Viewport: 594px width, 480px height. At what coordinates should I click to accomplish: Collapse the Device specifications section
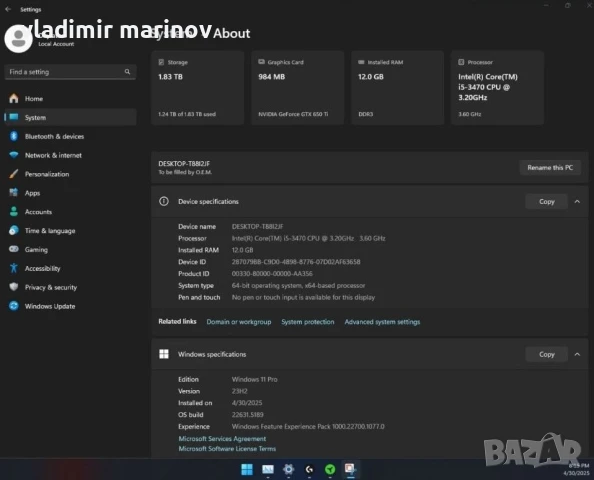[x=577, y=202]
